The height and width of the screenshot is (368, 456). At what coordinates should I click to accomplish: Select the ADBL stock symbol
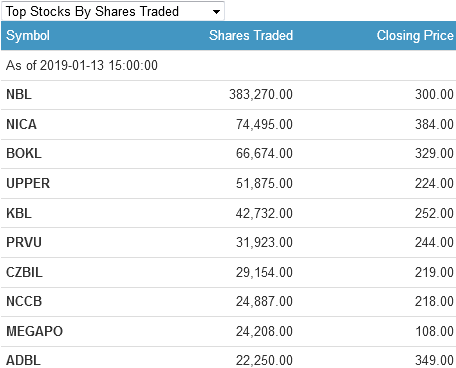23,360
